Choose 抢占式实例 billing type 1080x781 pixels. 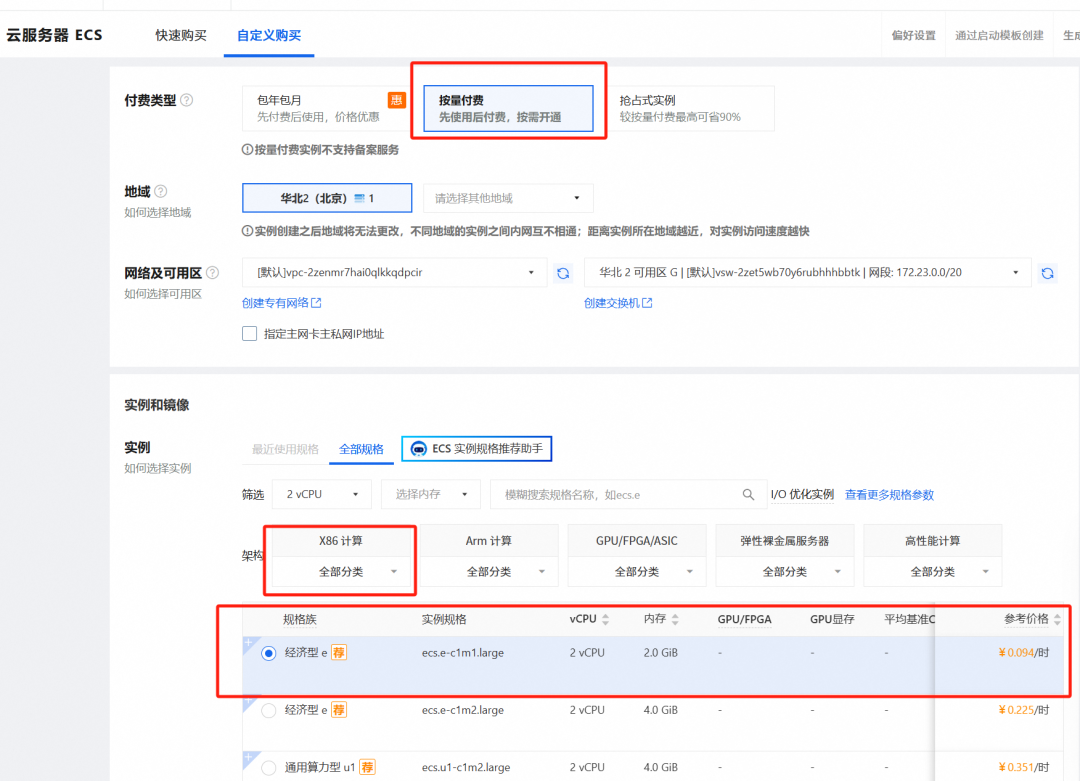(x=690, y=108)
